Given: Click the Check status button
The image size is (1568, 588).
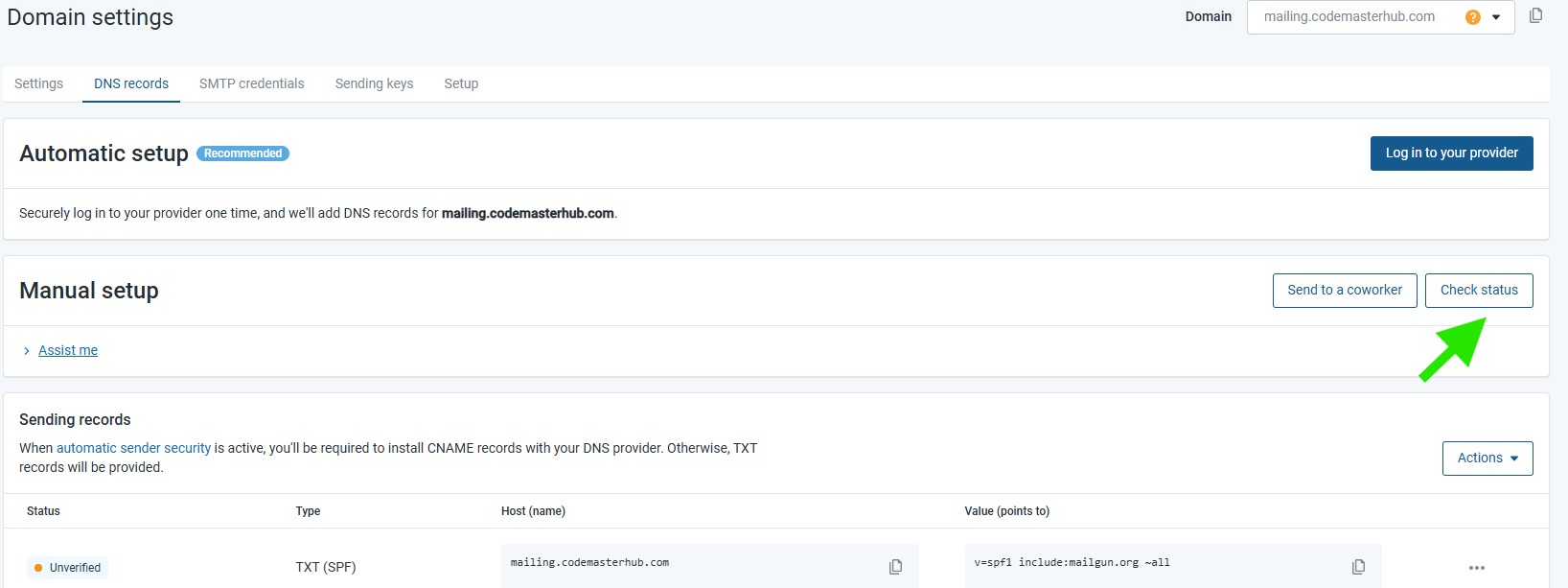Looking at the screenshot, I should [x=1478, y=291].
